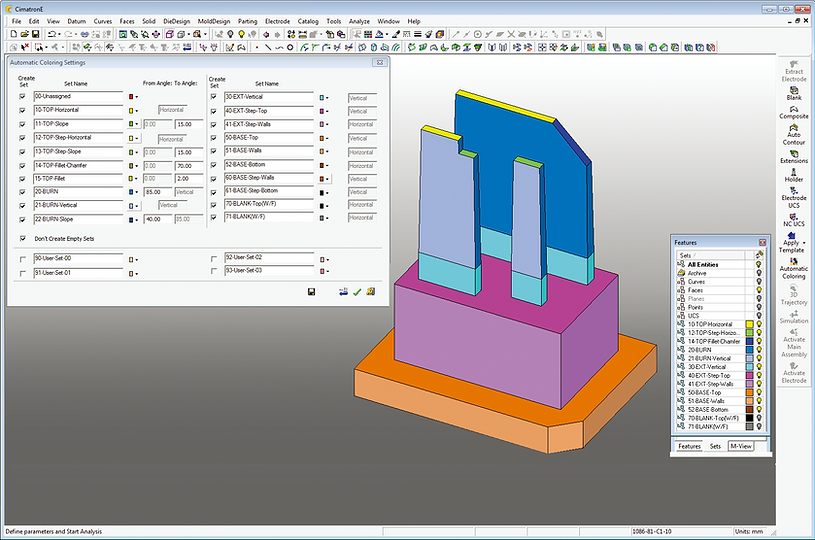Image resolution: width=815 pixels, height=540 pixels.
Task: Uncheck Create Set for 10-TOP-Horizontal
Action: coord(22,110)
